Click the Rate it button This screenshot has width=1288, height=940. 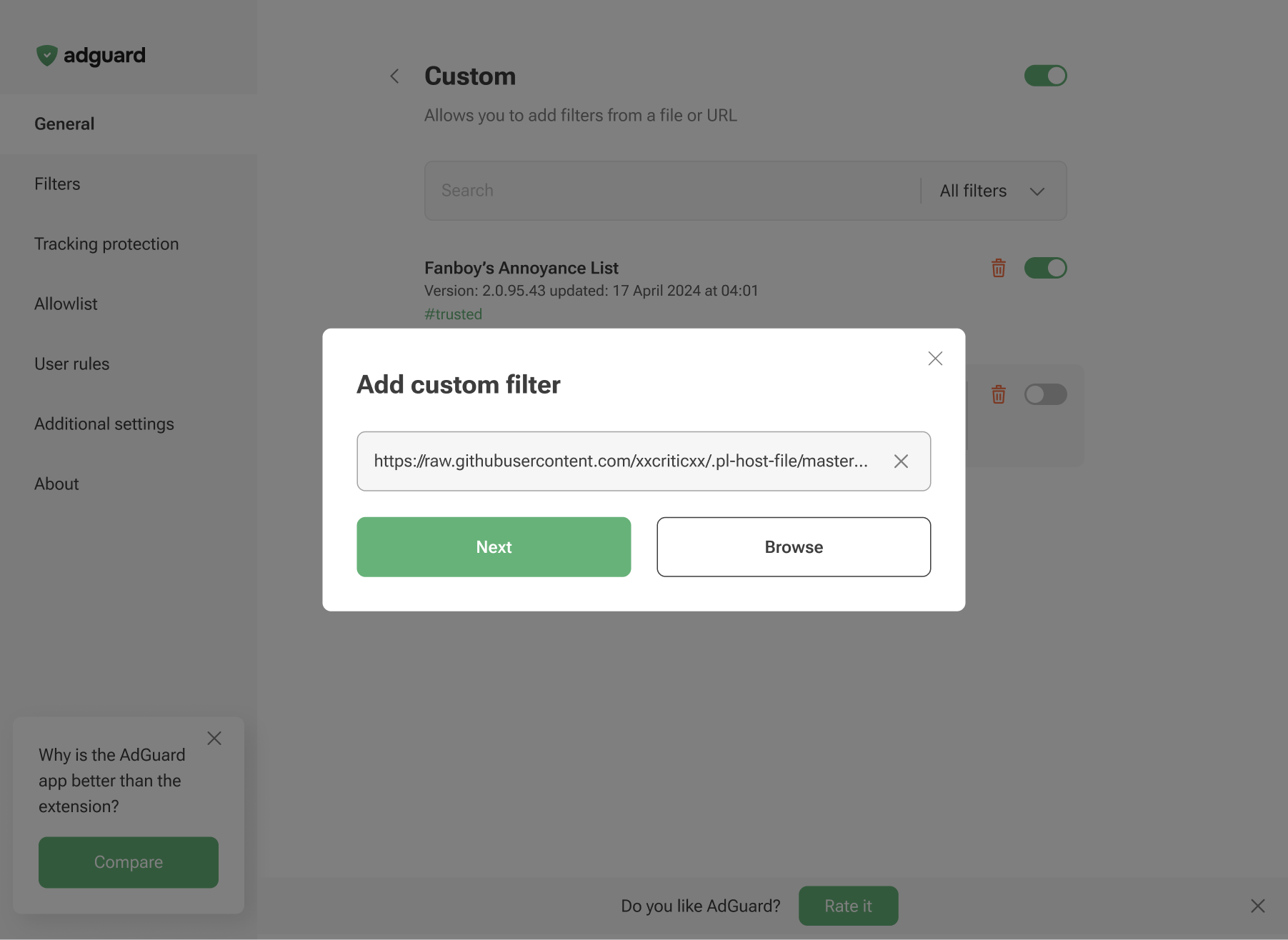848,906
